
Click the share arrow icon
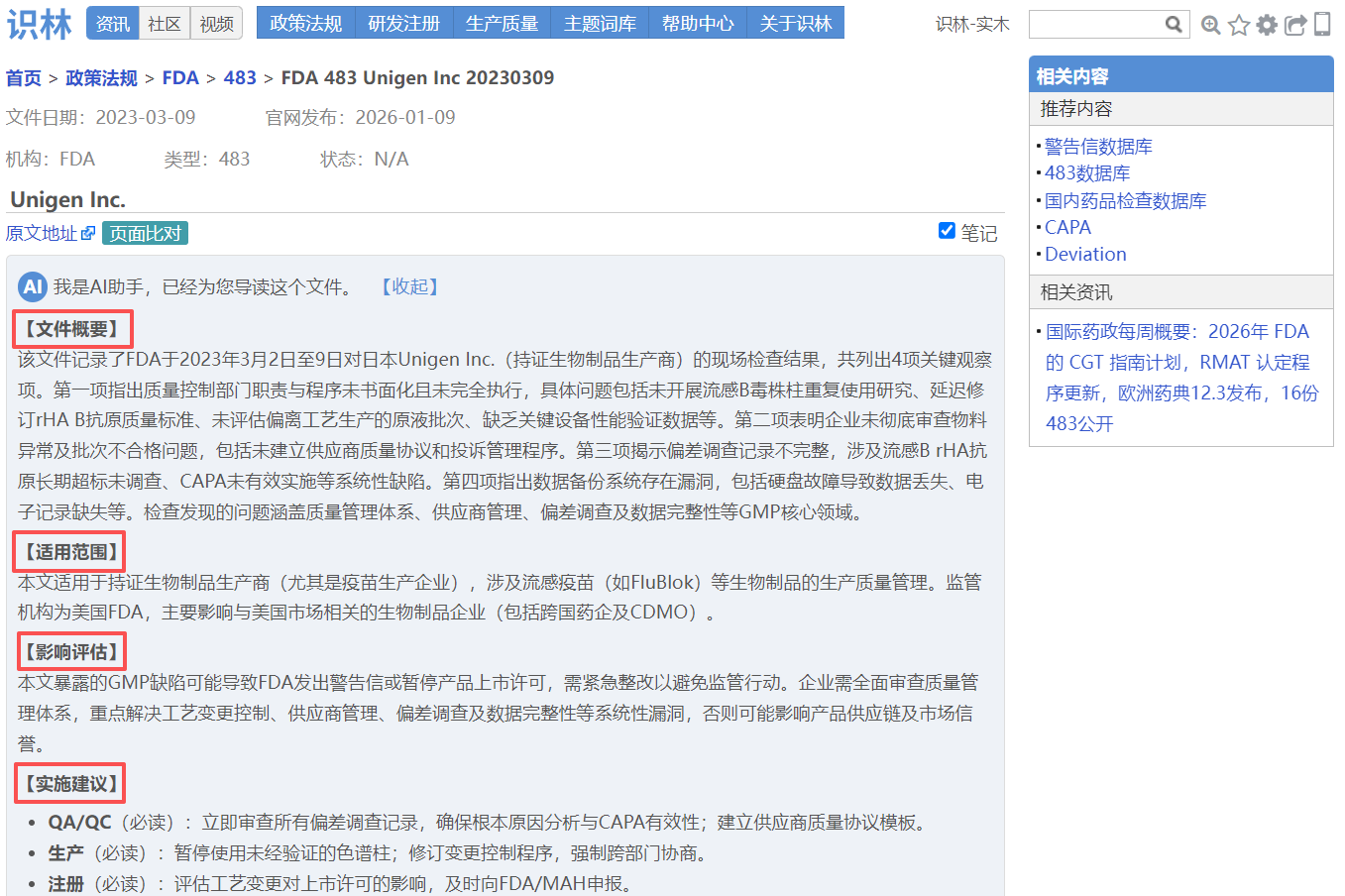[1294, 25]
